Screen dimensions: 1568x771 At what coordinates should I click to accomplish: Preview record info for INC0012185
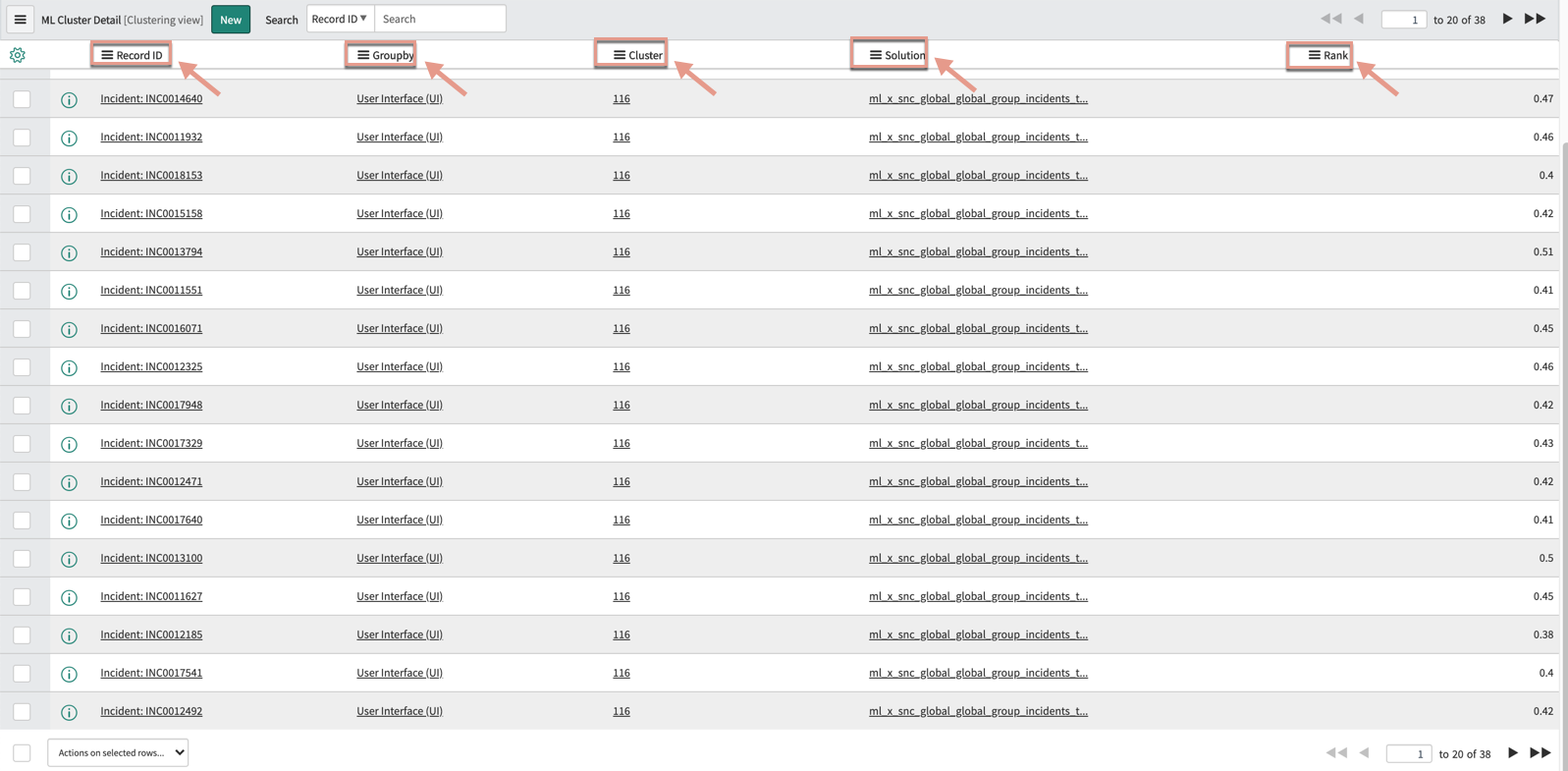coord(69,635)
